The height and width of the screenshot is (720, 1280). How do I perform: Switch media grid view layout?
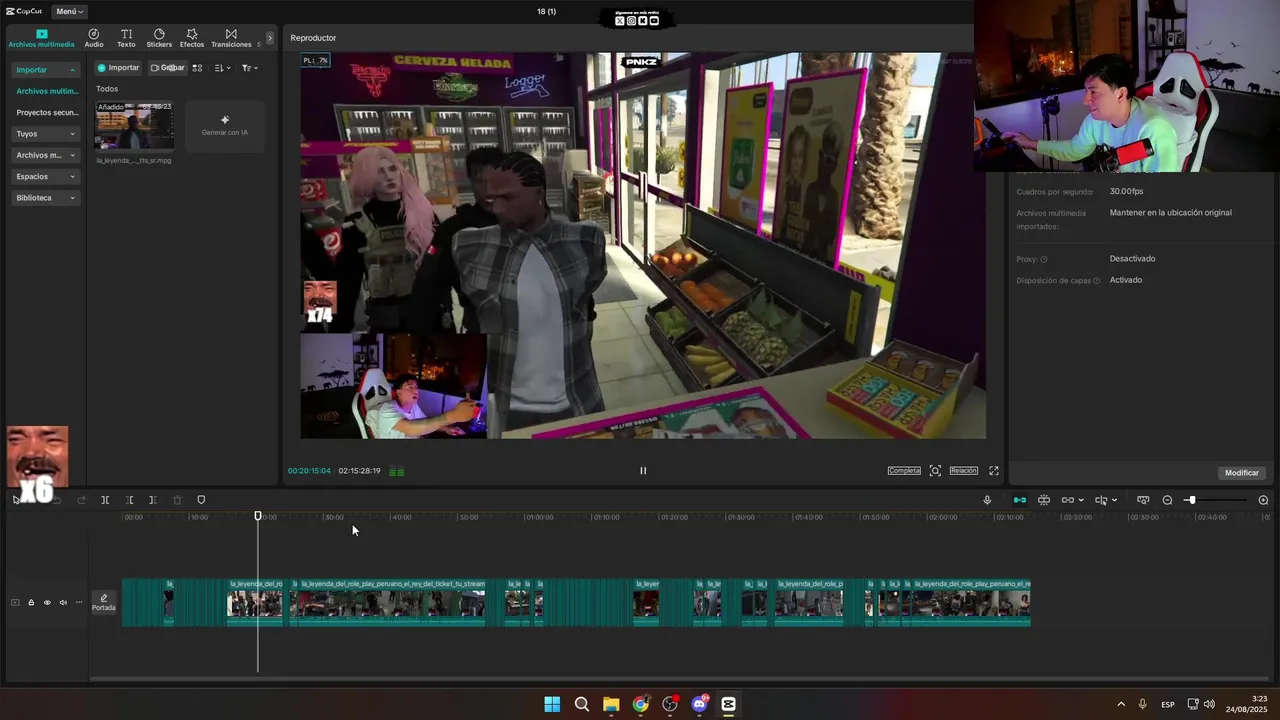pyautogui.click(x=197, y=68)
